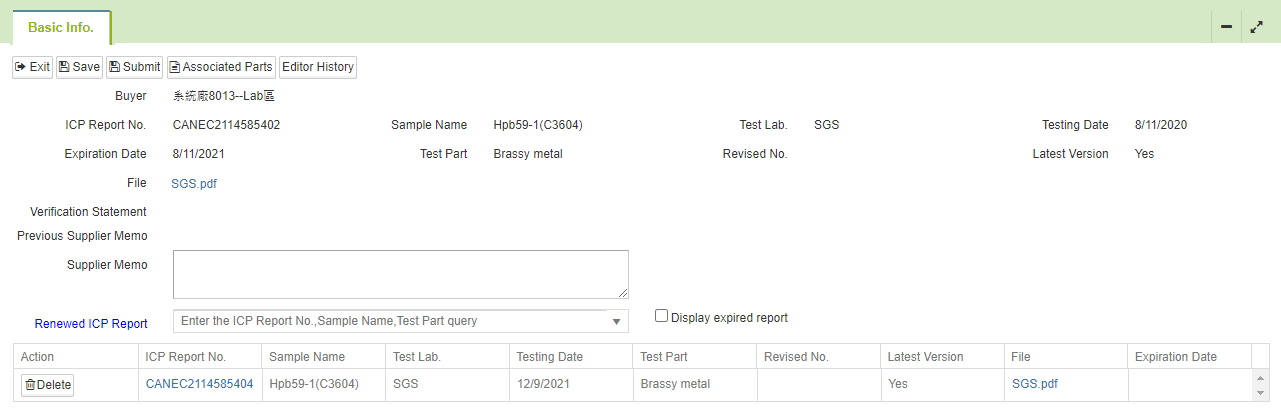Click inside the Supplier Memo text area
The image size is (1281, 418).
pos(401,274)
